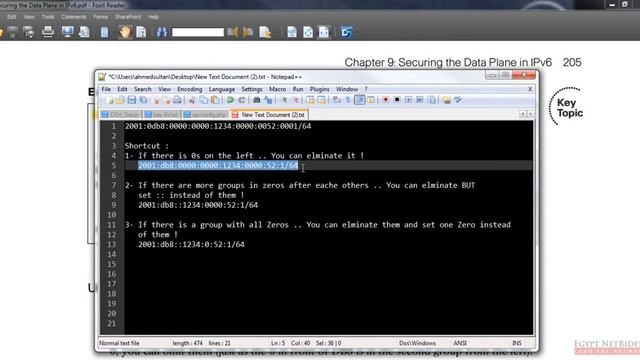Open the Comments menu in Foxit Reader
640x360 pixels.
73,17
